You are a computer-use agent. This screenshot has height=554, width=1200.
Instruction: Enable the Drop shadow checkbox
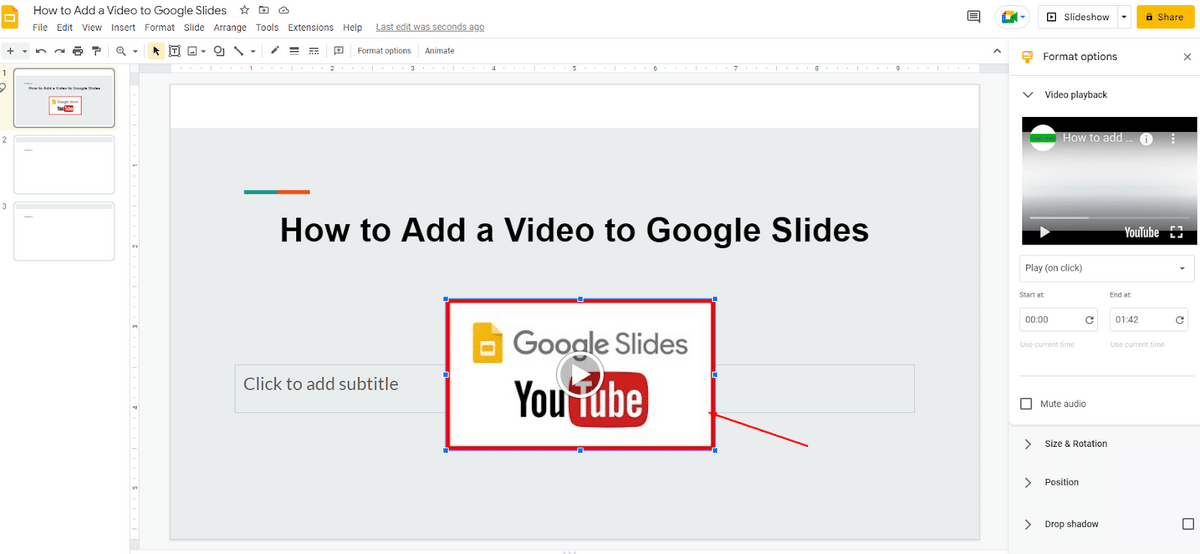click(1188, 524)
